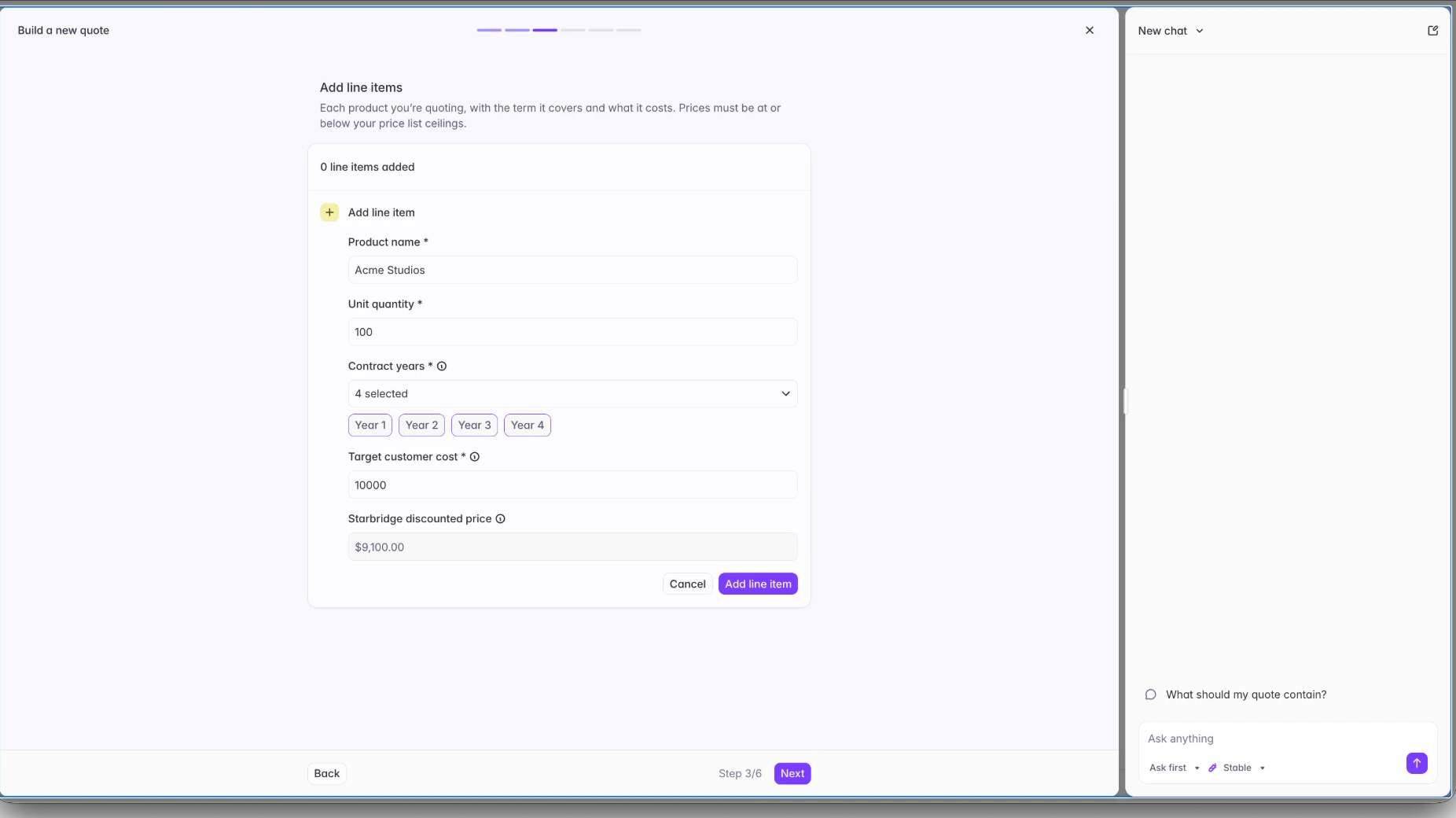Screen dimensions: 1456x818
Task: Focus the Unit quantity field
Action: [572, 332]
